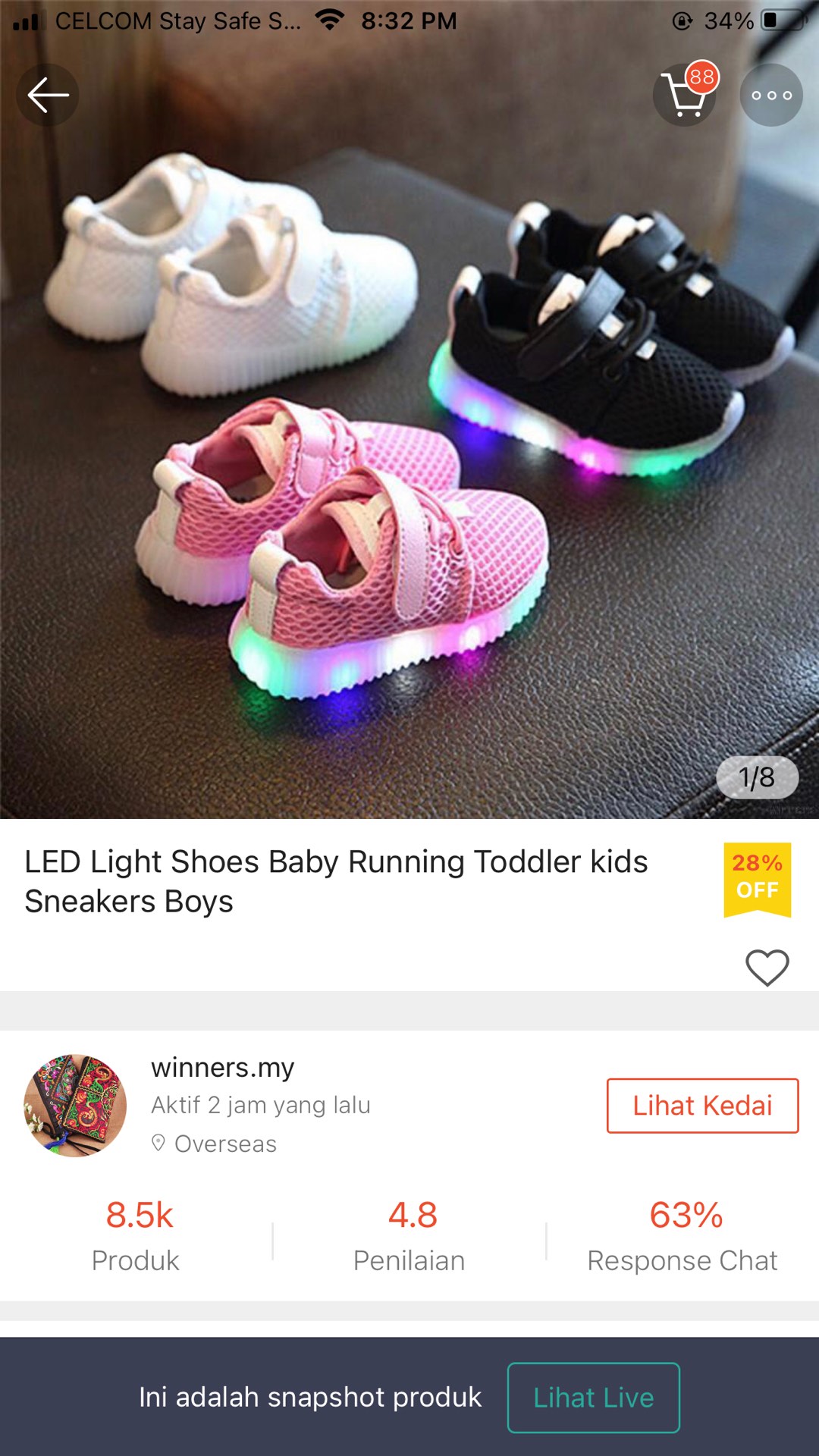
Task: Tap the cart's red 88 badge
Action: tap(701, 77)
